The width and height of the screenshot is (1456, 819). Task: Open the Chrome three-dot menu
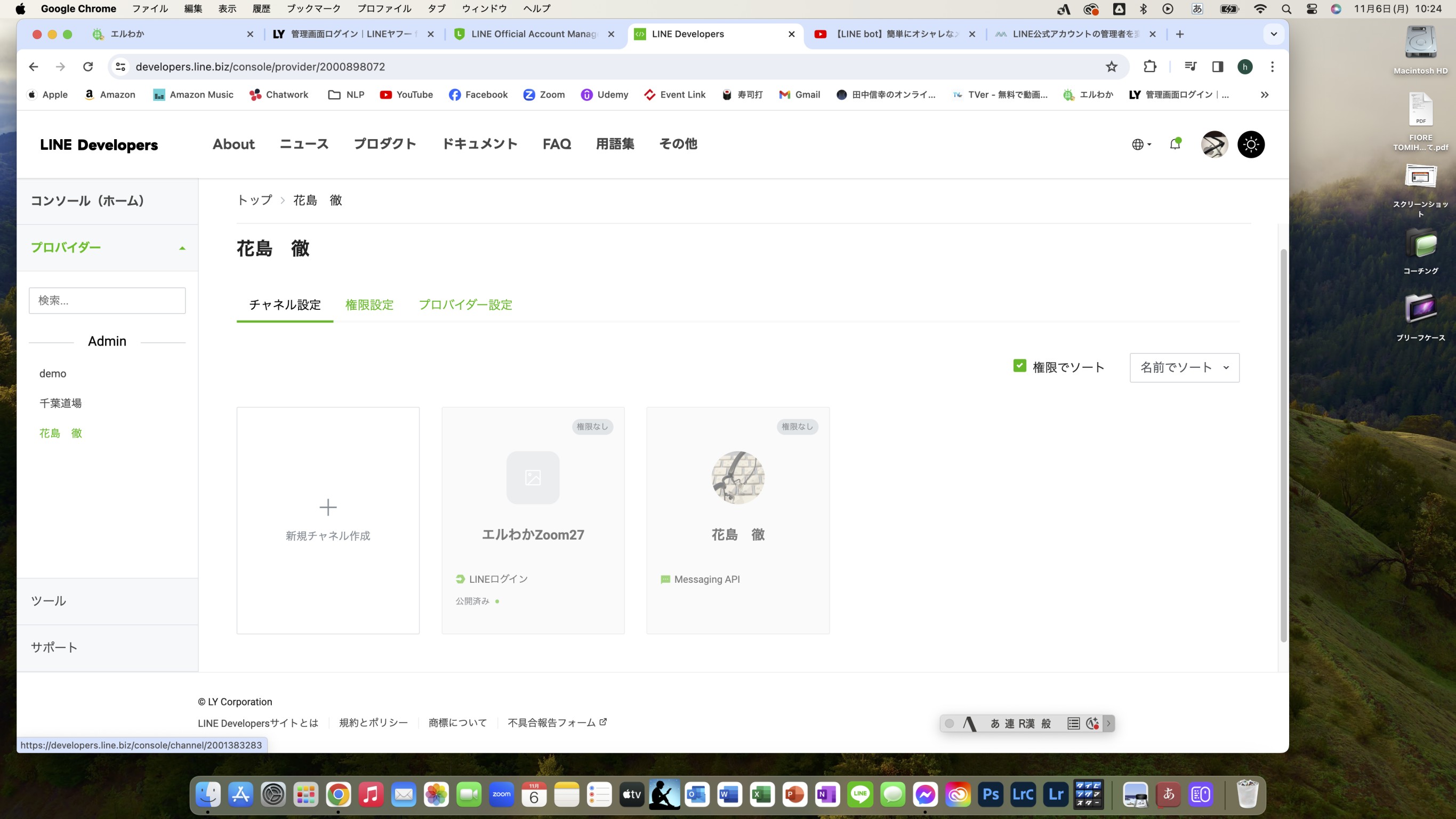pos(1272,67)
